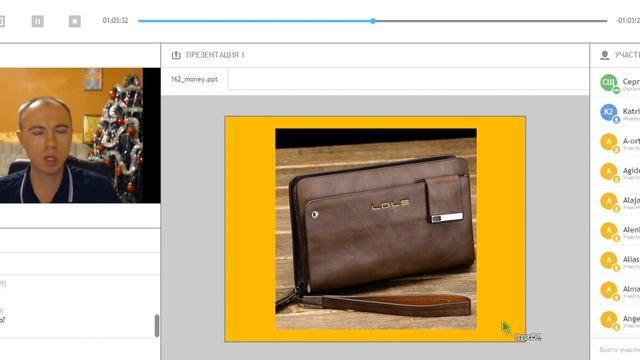
Task: Click the chat panel scrollbar thumb
Action: [157, 326]
